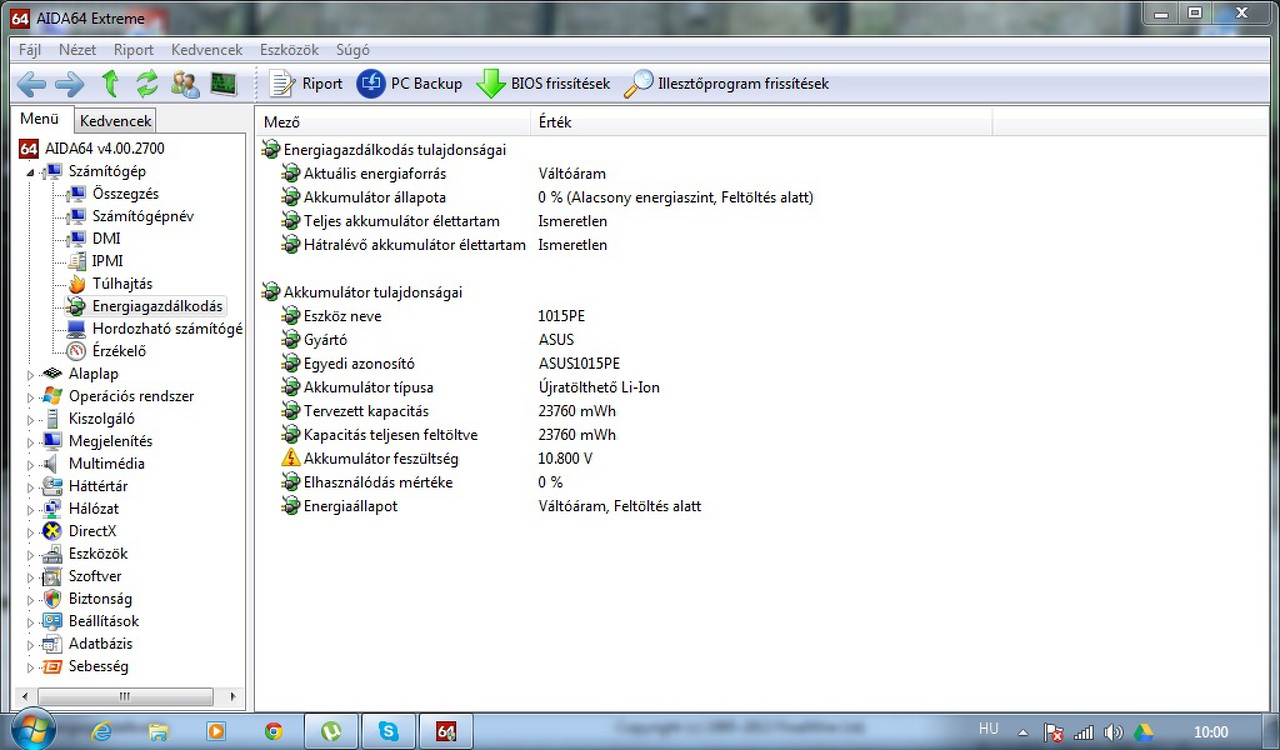Open the users toolbar icon

coord(185,84)
